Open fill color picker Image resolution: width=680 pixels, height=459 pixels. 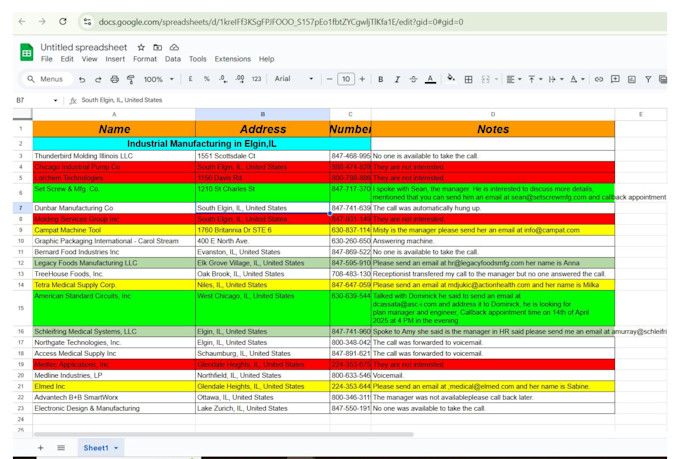451,79
